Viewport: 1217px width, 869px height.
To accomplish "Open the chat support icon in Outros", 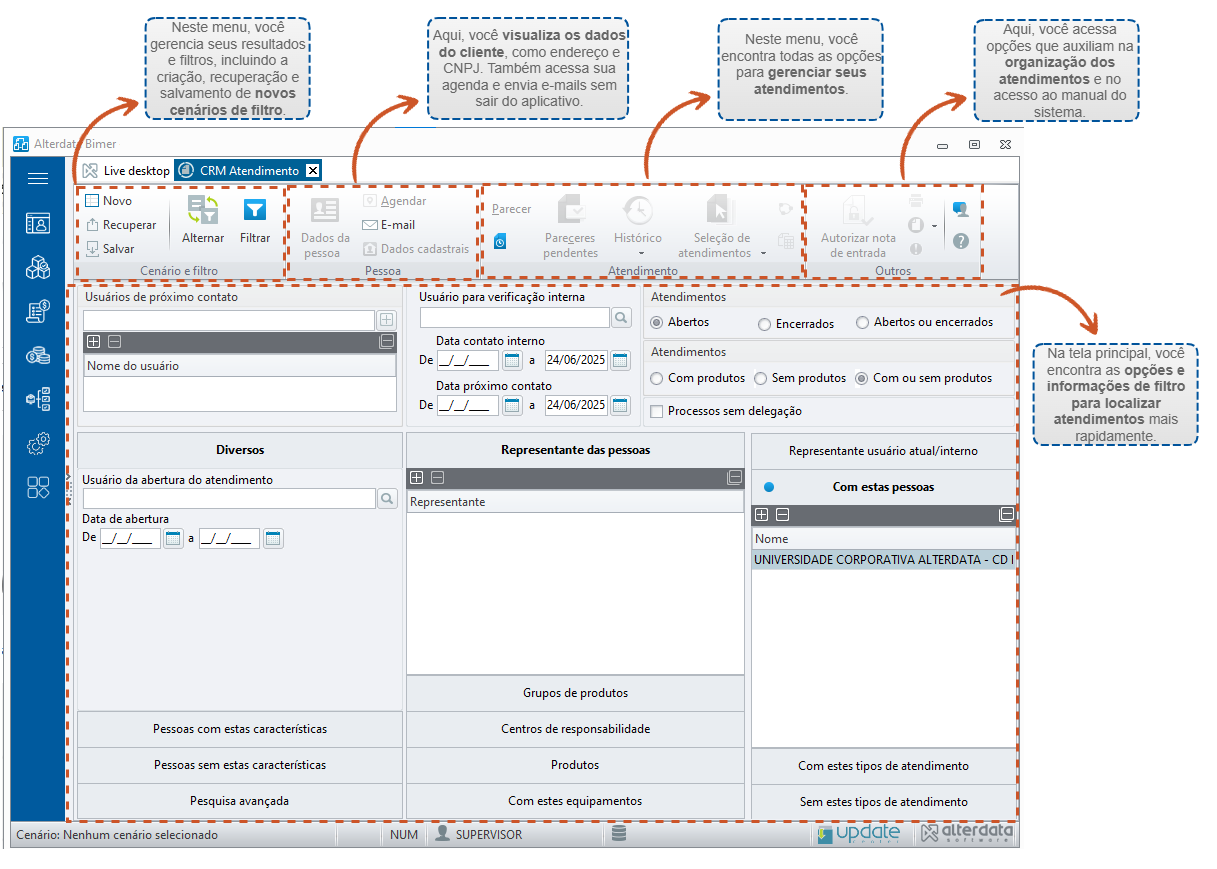I will point(960,209).
